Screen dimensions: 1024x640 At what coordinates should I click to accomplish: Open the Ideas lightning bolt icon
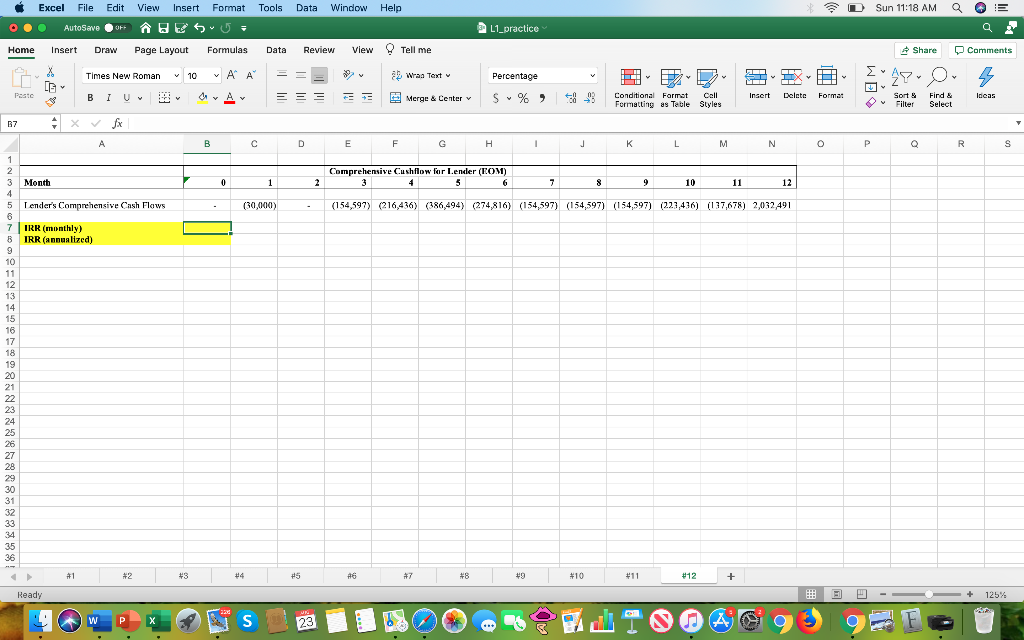coord(985,84)
